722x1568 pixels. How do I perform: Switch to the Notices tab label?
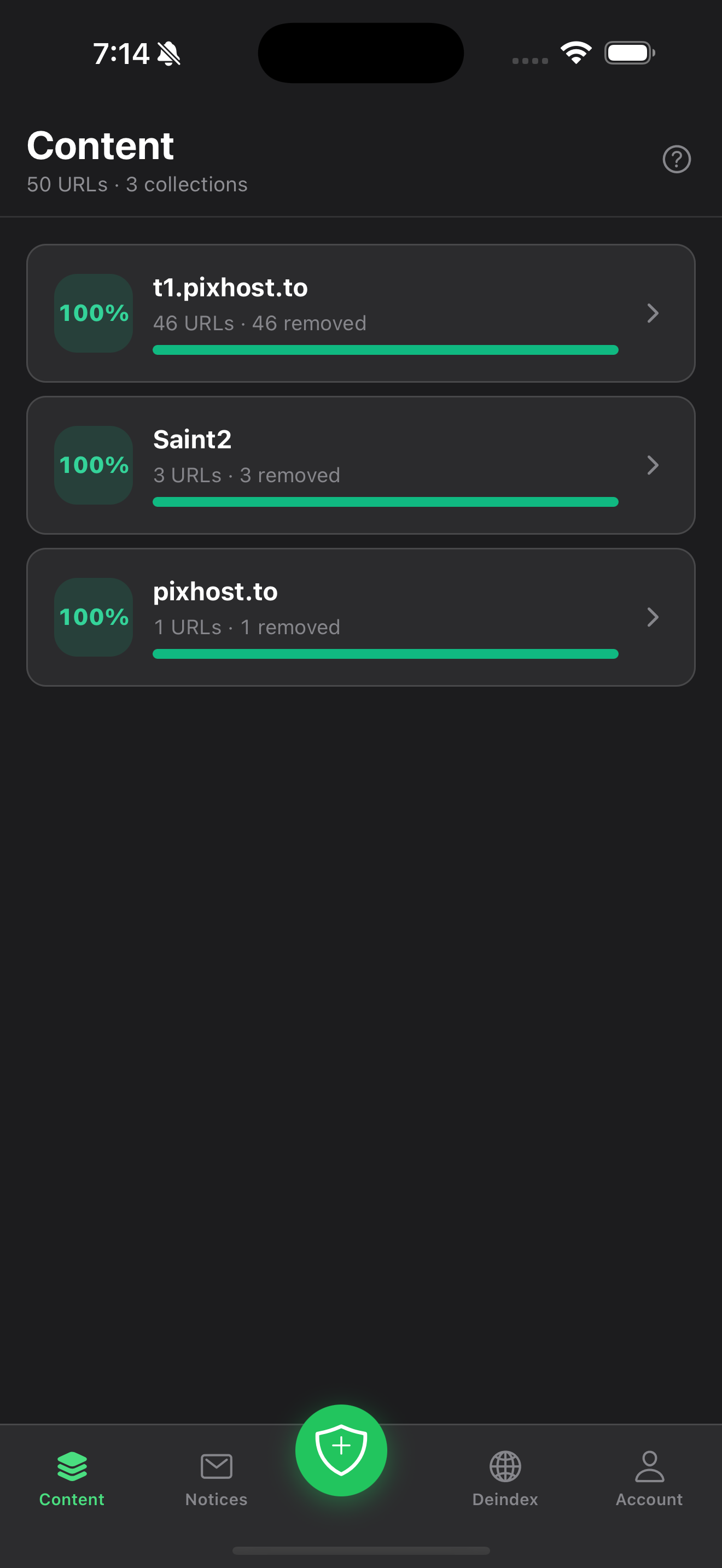216,1499
